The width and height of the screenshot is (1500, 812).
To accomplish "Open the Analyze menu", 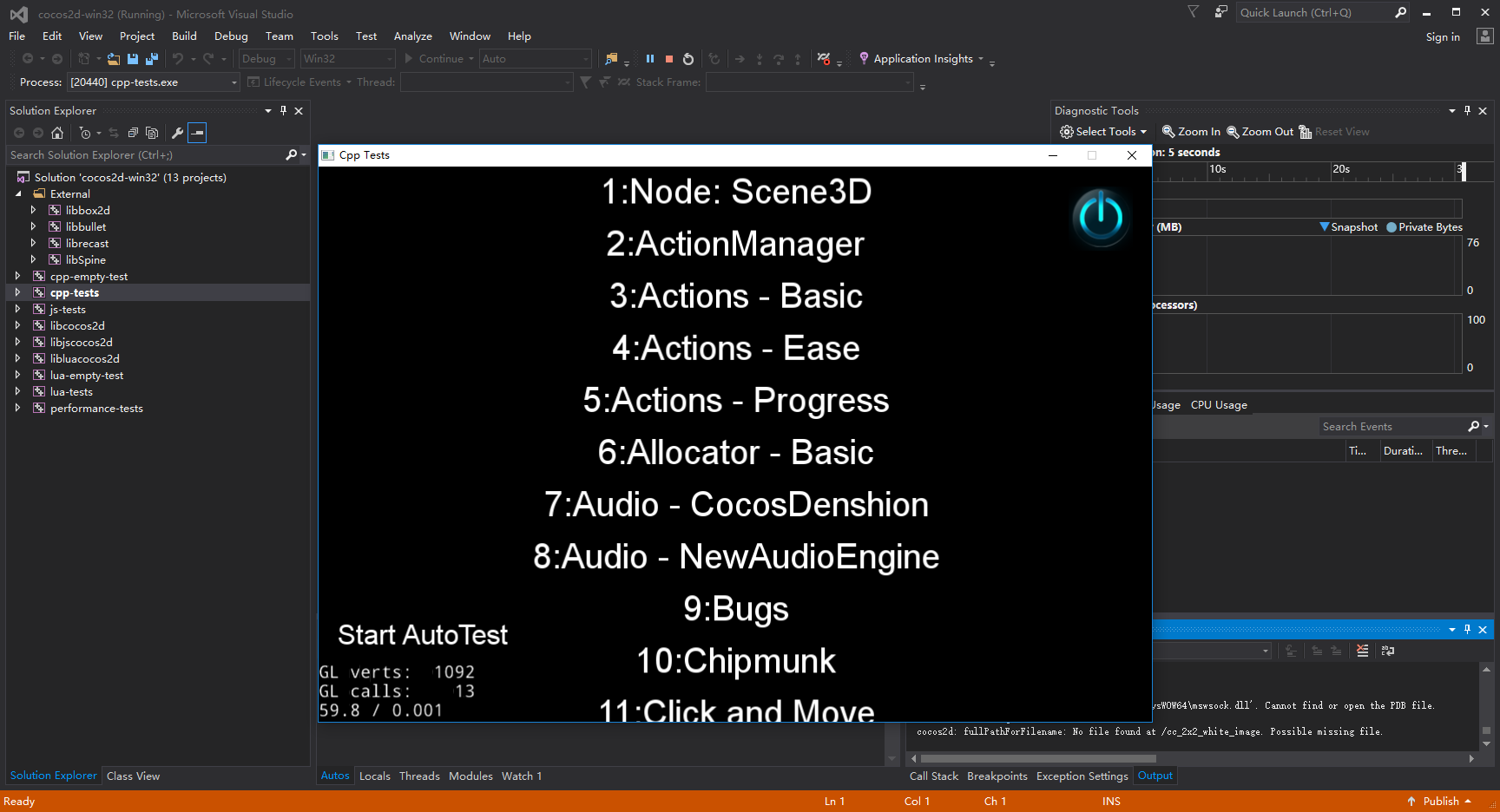I will (412, 36).
